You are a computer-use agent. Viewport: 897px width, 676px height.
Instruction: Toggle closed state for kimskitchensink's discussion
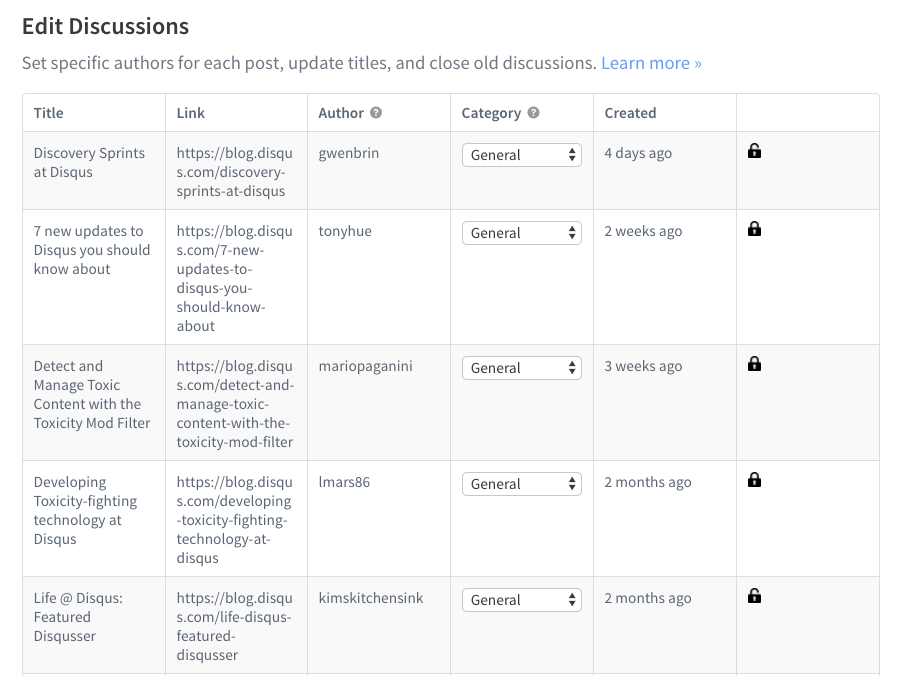tap(754, 595)
